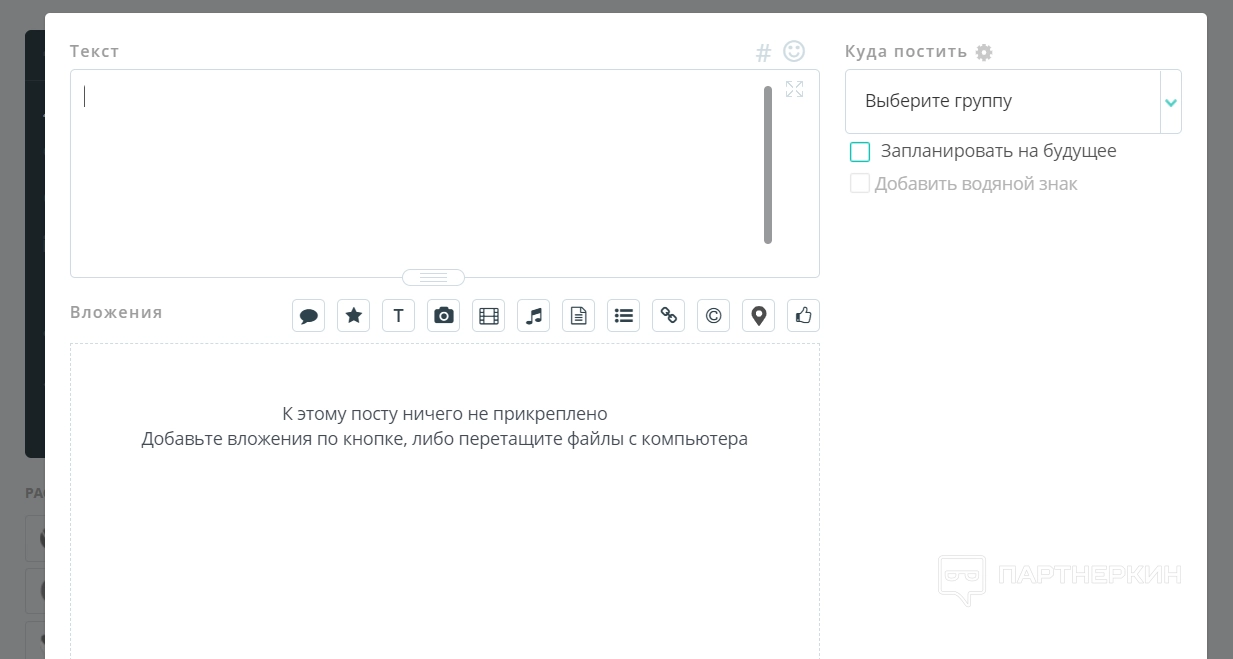
Task: Open the emoji smiley picker
Action: click(x=794, y=51)
